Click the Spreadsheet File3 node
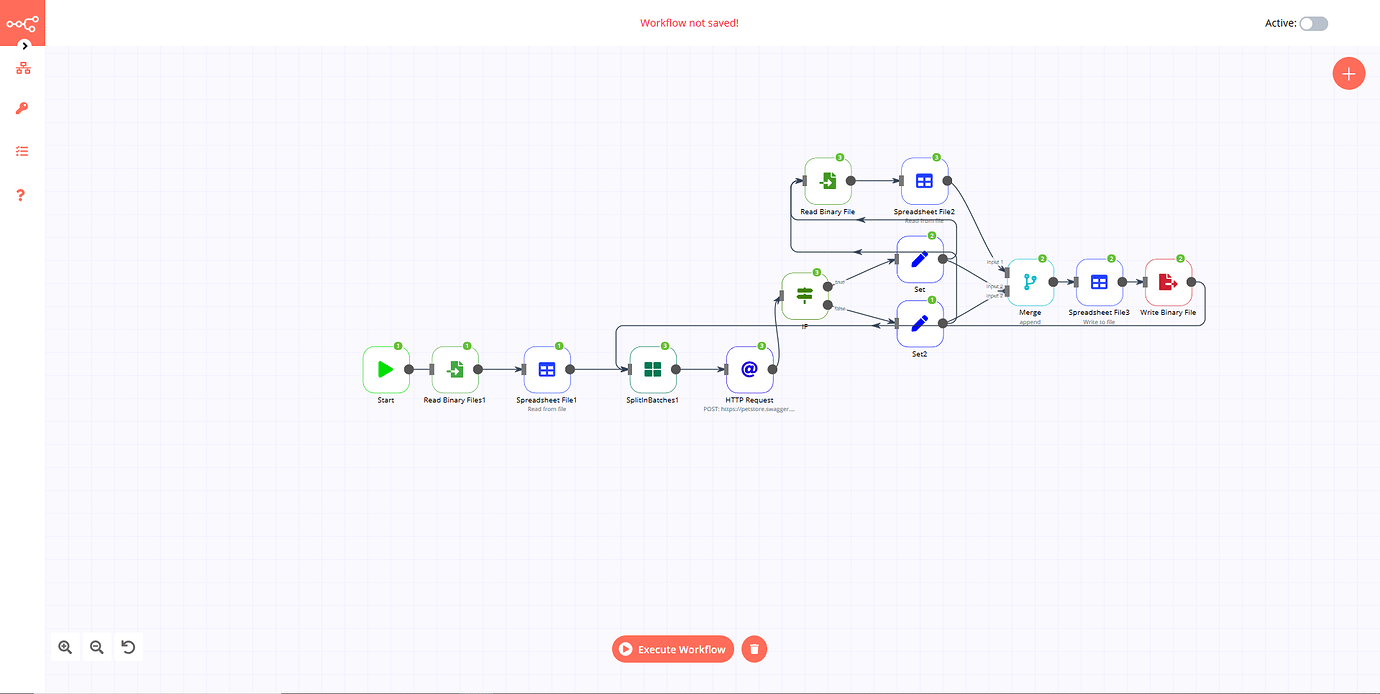This screenshot has height=694, width=1380. pyautogui.click(x=1099, y=282)
